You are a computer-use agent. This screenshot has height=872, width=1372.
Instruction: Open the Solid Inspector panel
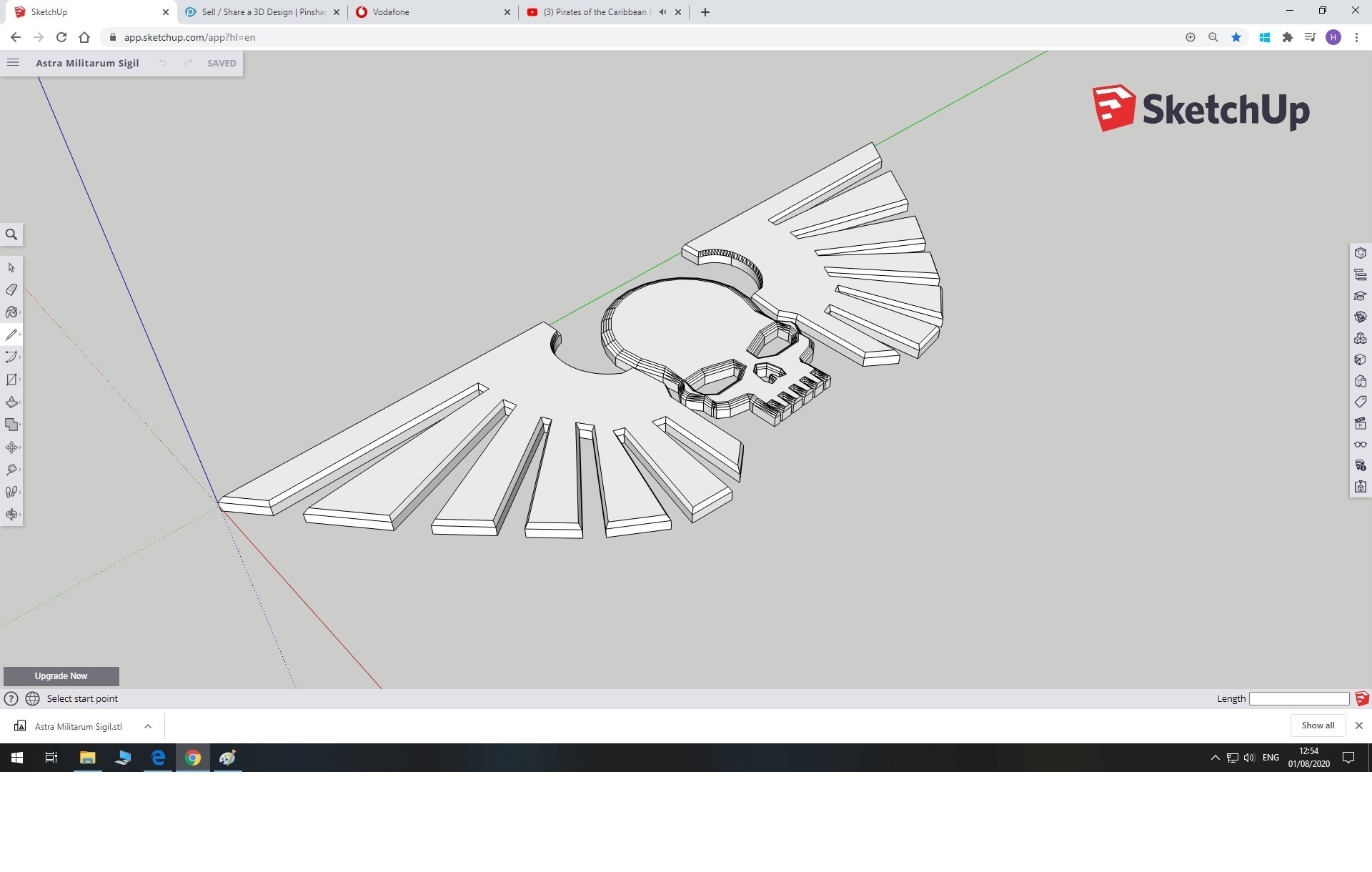tap(1361, 487)
